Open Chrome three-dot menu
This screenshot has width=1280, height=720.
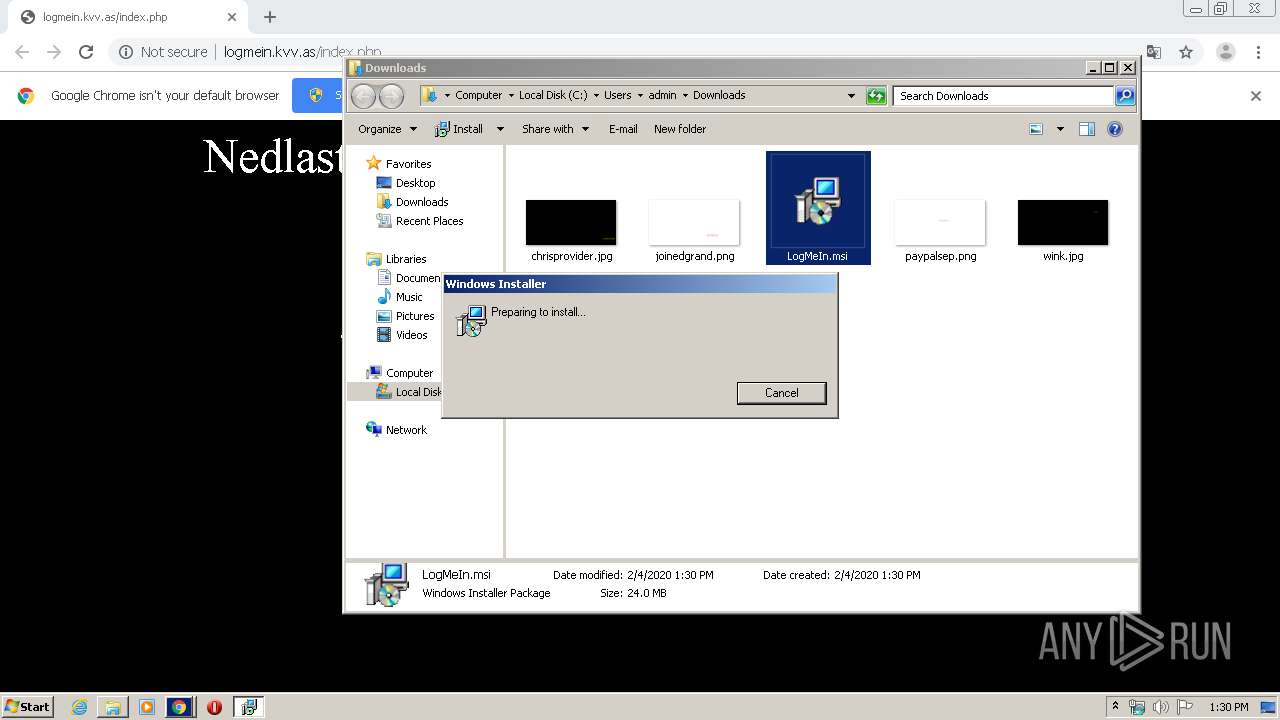pyautogui.click(x=1258, y=52)
